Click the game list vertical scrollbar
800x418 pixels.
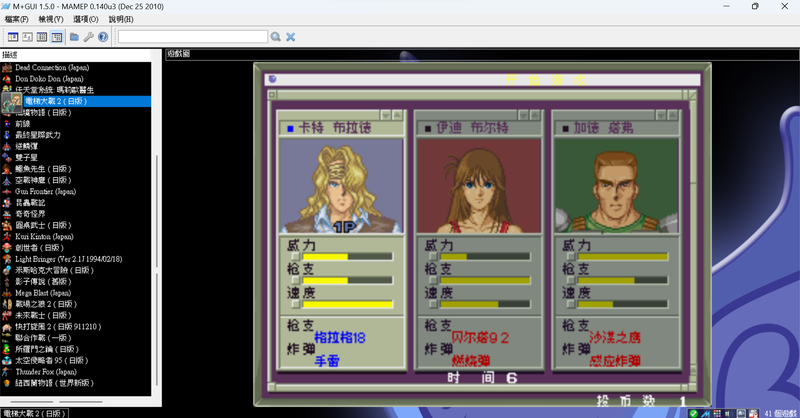click(x=157, y=230)
